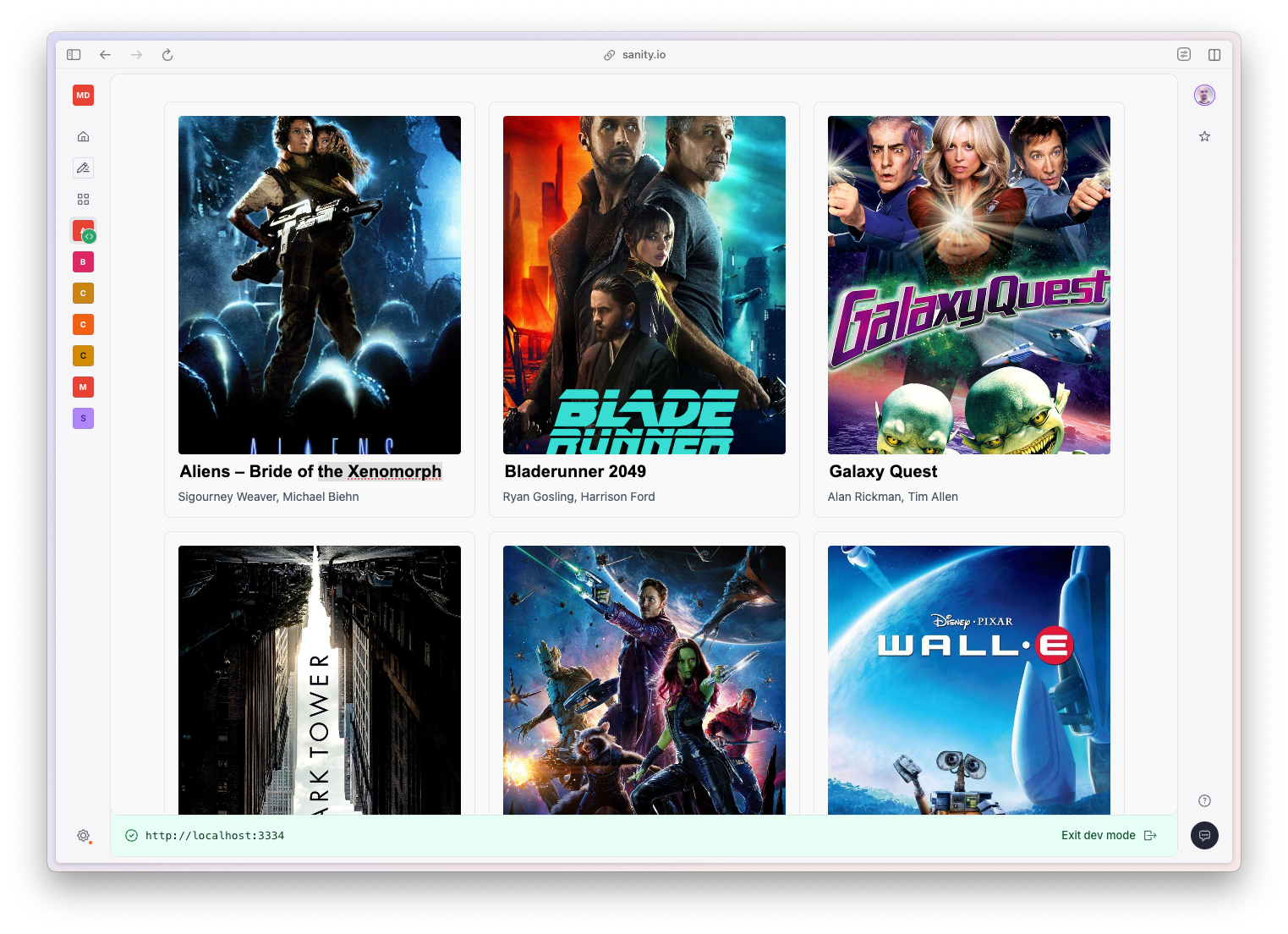Click the MD organization avatar
The image size is (1288, 934).
tap(83, 96)
